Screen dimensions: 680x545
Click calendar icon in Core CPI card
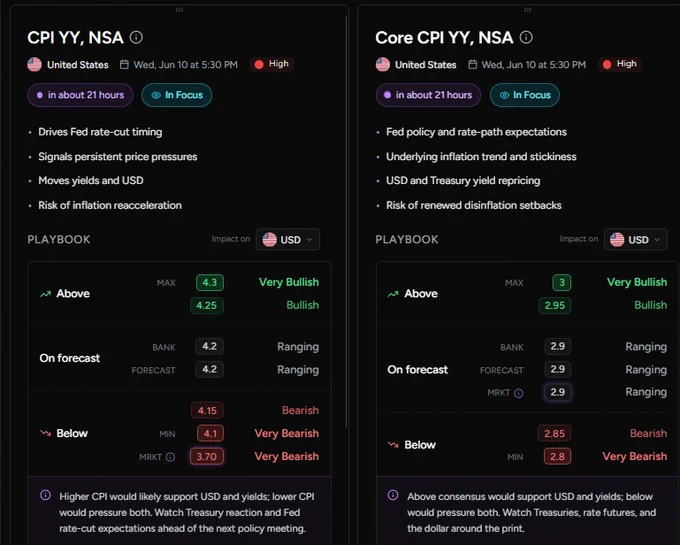[473, 65]
